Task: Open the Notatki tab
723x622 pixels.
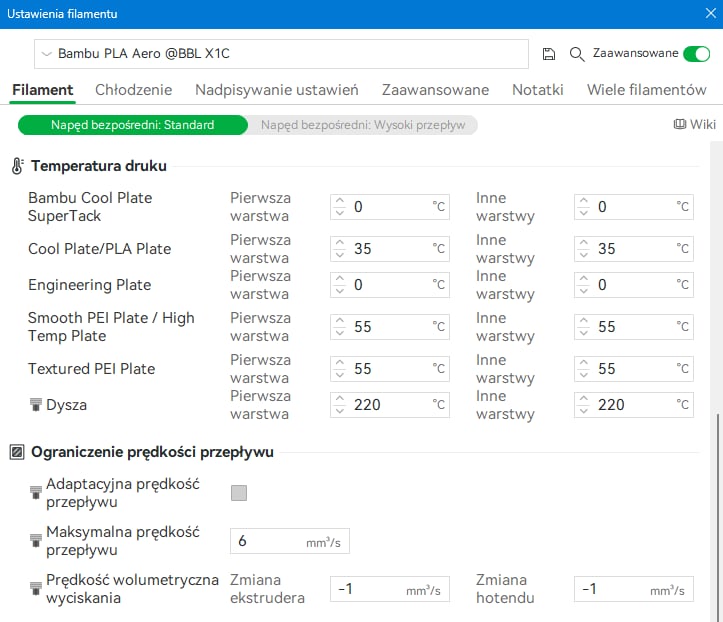Action: (538, 89)
